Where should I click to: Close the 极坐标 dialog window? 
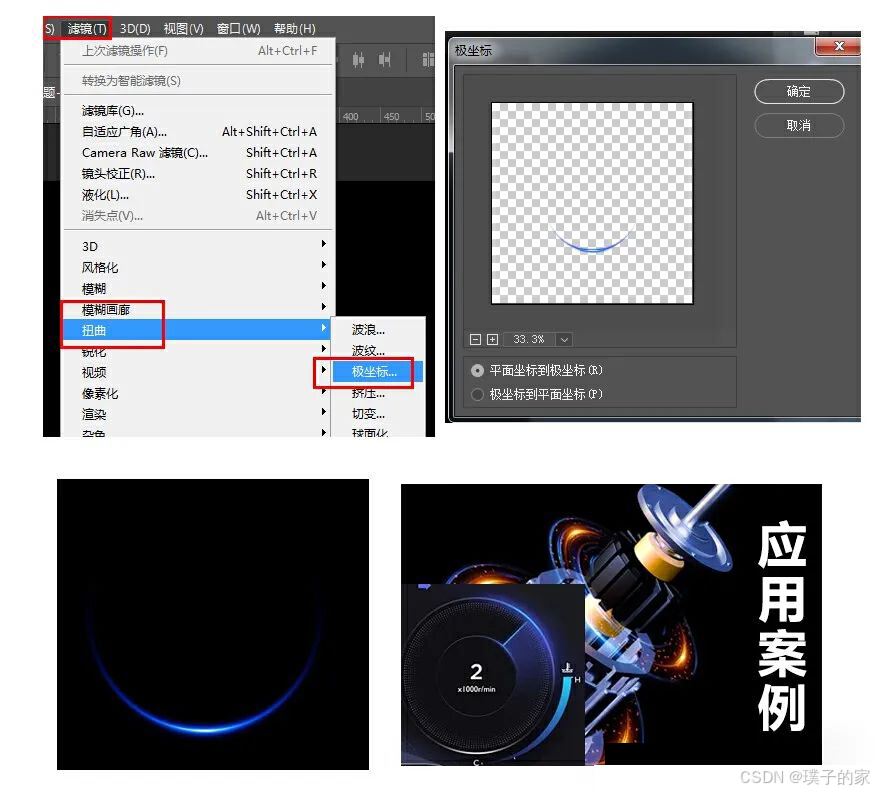click(838, 46)
